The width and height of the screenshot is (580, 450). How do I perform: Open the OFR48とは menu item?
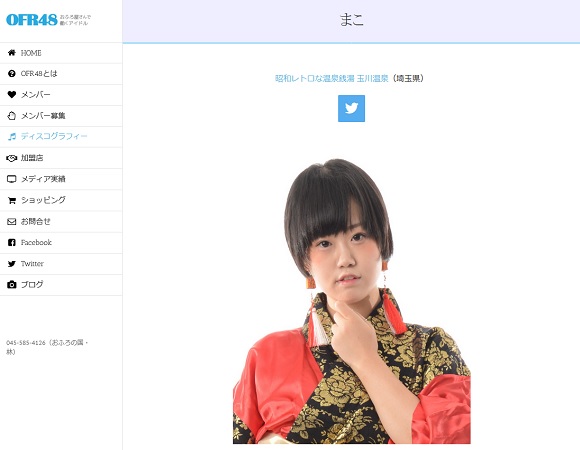point(61,74)
